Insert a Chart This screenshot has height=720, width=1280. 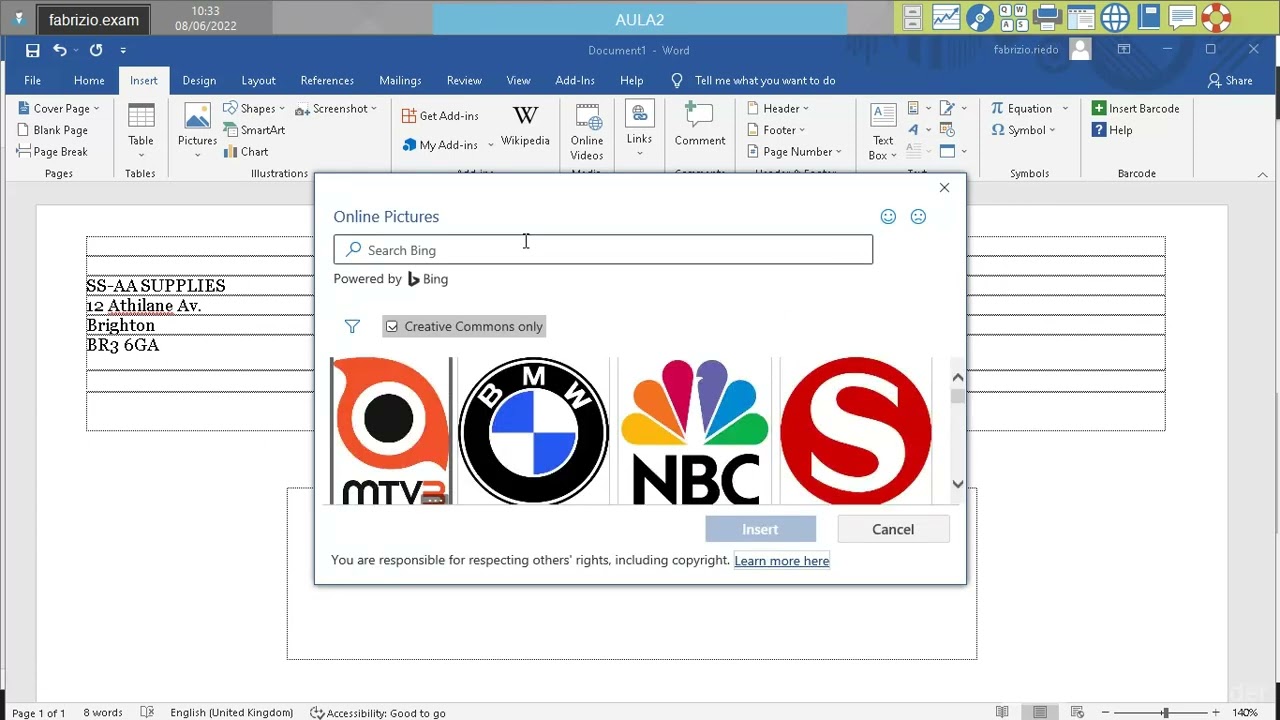(x=245, y=152)
